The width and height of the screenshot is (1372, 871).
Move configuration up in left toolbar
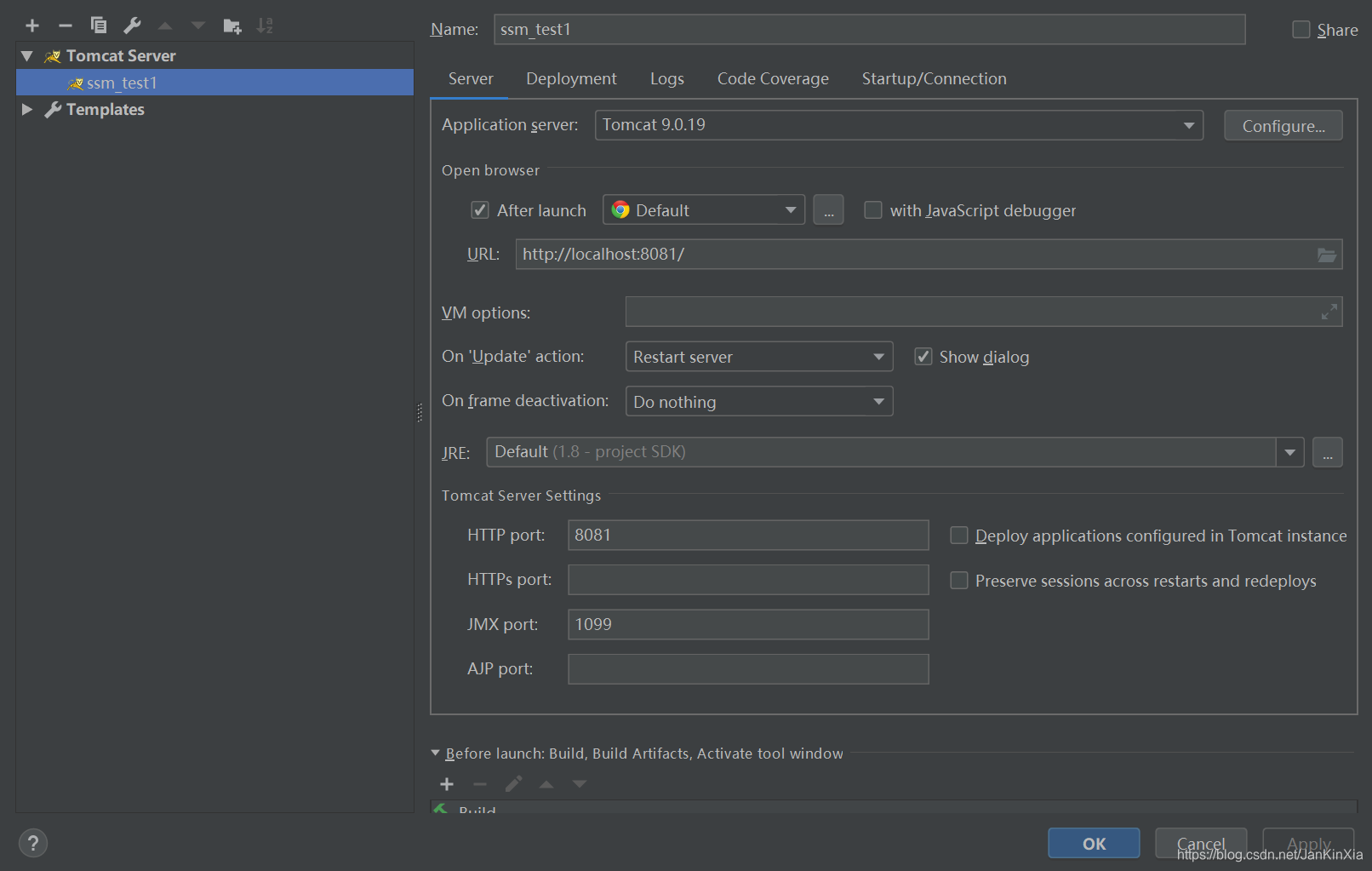pyautogui.click(x=165, y=26)
